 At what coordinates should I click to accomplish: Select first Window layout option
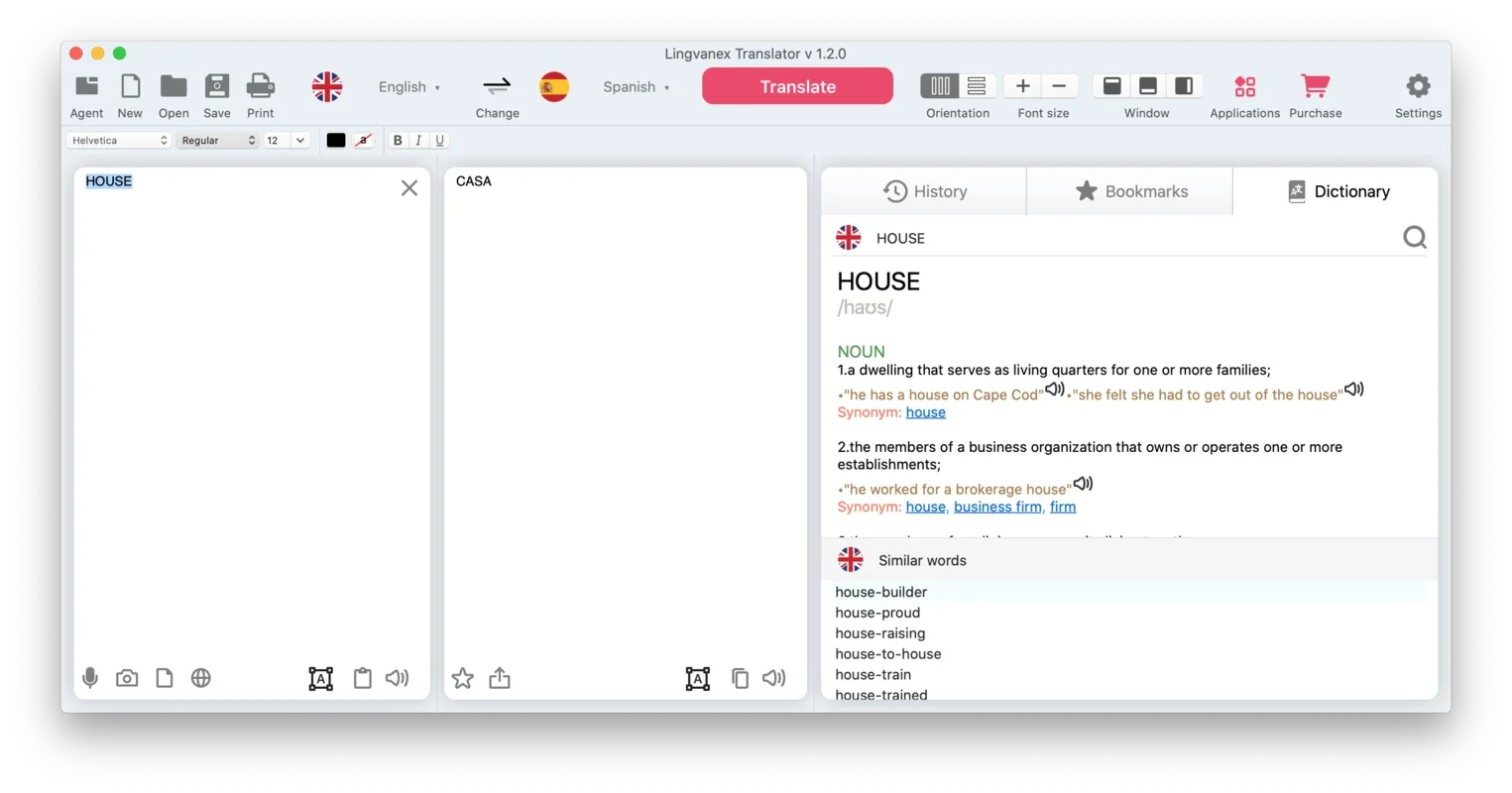click(x=1112, y=86)
